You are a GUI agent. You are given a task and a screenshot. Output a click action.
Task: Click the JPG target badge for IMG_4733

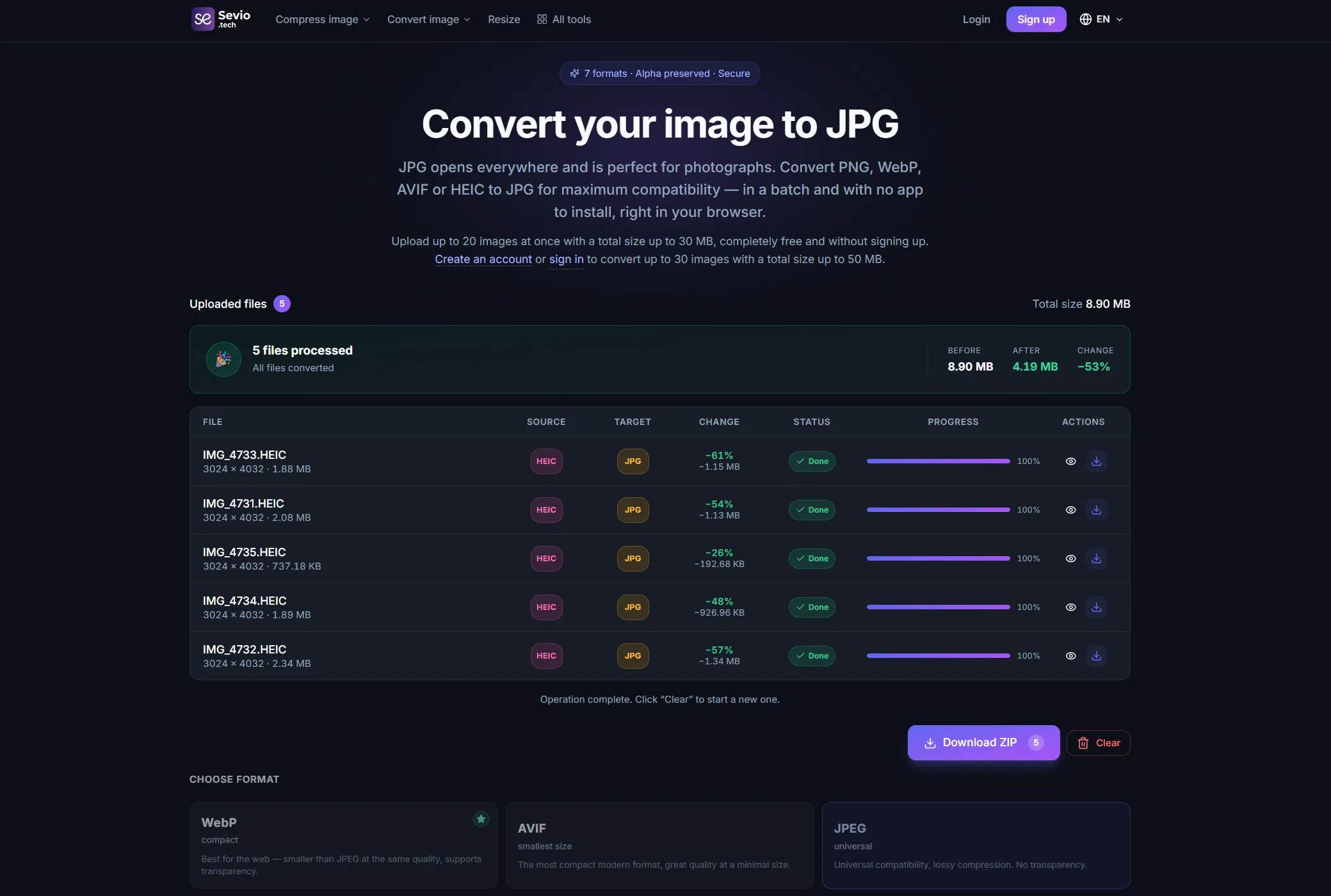click(x=633, y=461)
